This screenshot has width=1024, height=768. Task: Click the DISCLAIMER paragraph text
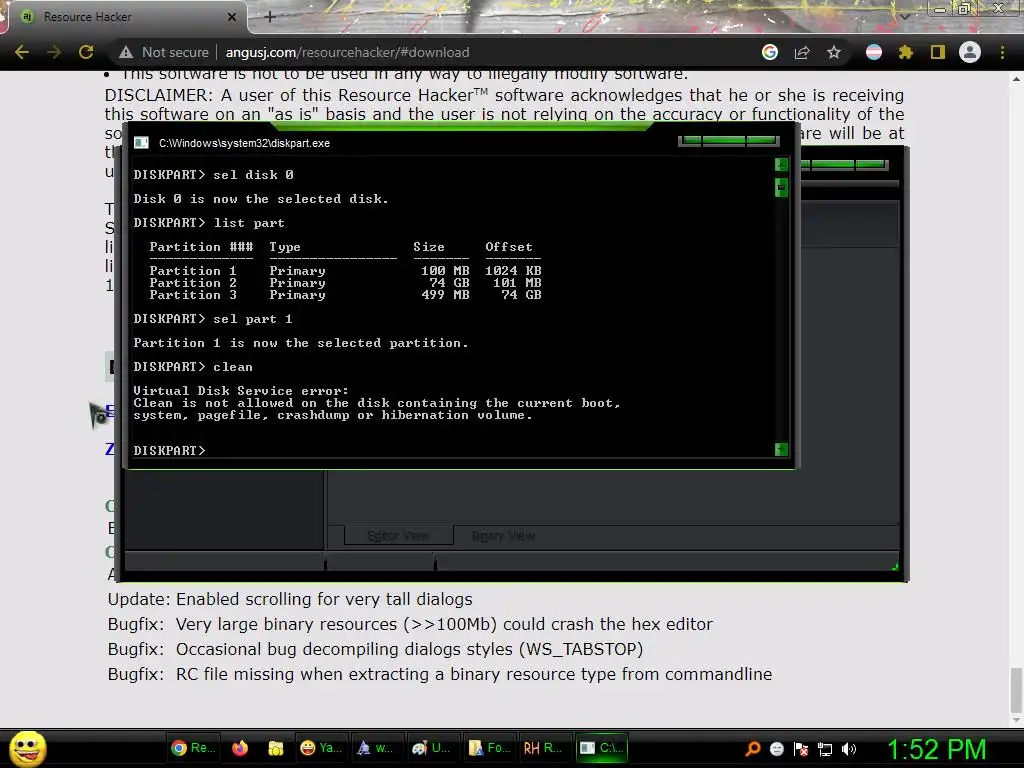click(504, 104)
